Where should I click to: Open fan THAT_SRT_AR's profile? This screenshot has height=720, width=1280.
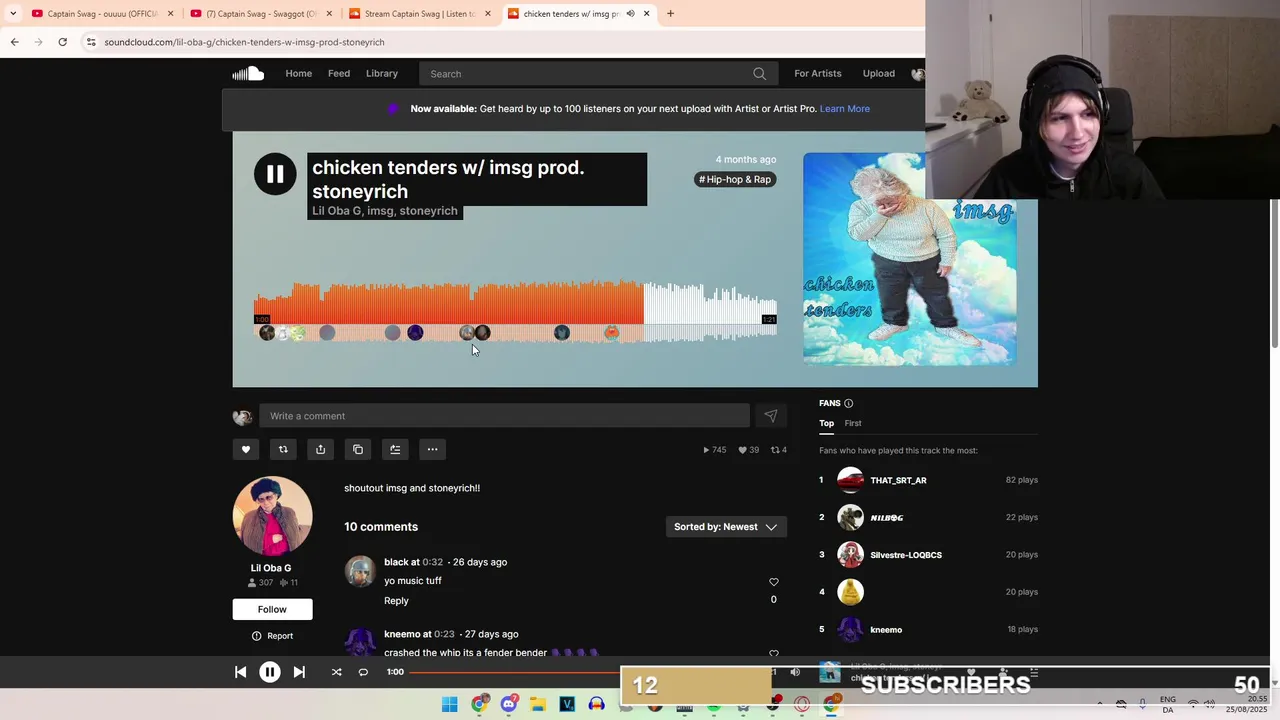tap(898, 480)
